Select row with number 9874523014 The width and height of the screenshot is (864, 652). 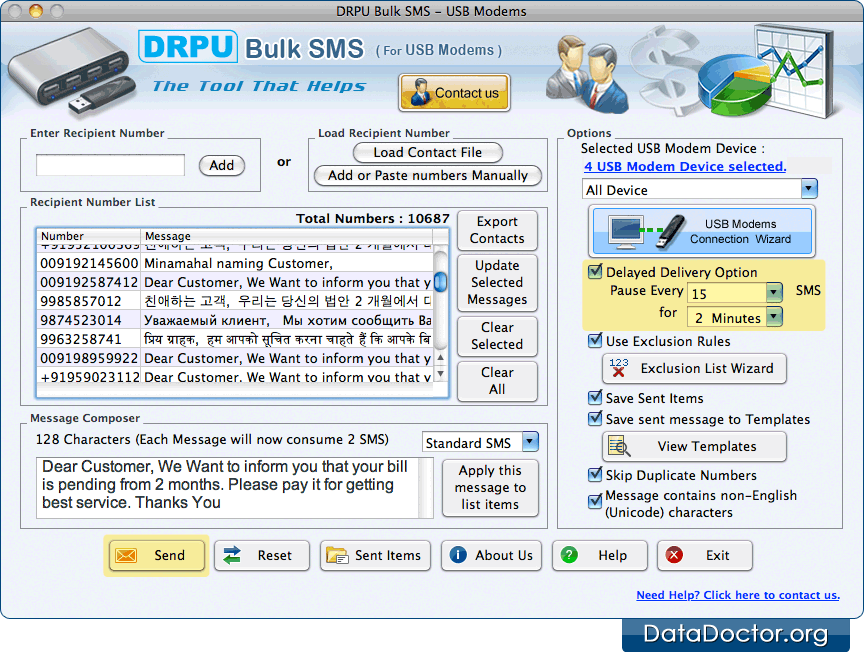click(235, 320)
